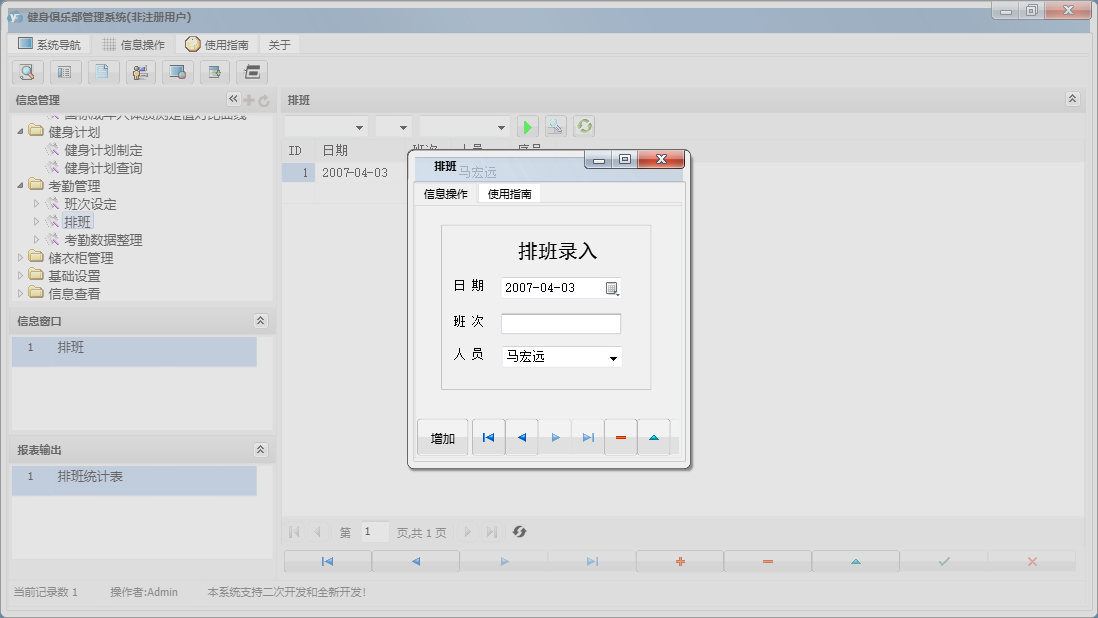Expand the 储衣柜管理 tree folder
Screen dimensions: 1098x618
[21, 258]
